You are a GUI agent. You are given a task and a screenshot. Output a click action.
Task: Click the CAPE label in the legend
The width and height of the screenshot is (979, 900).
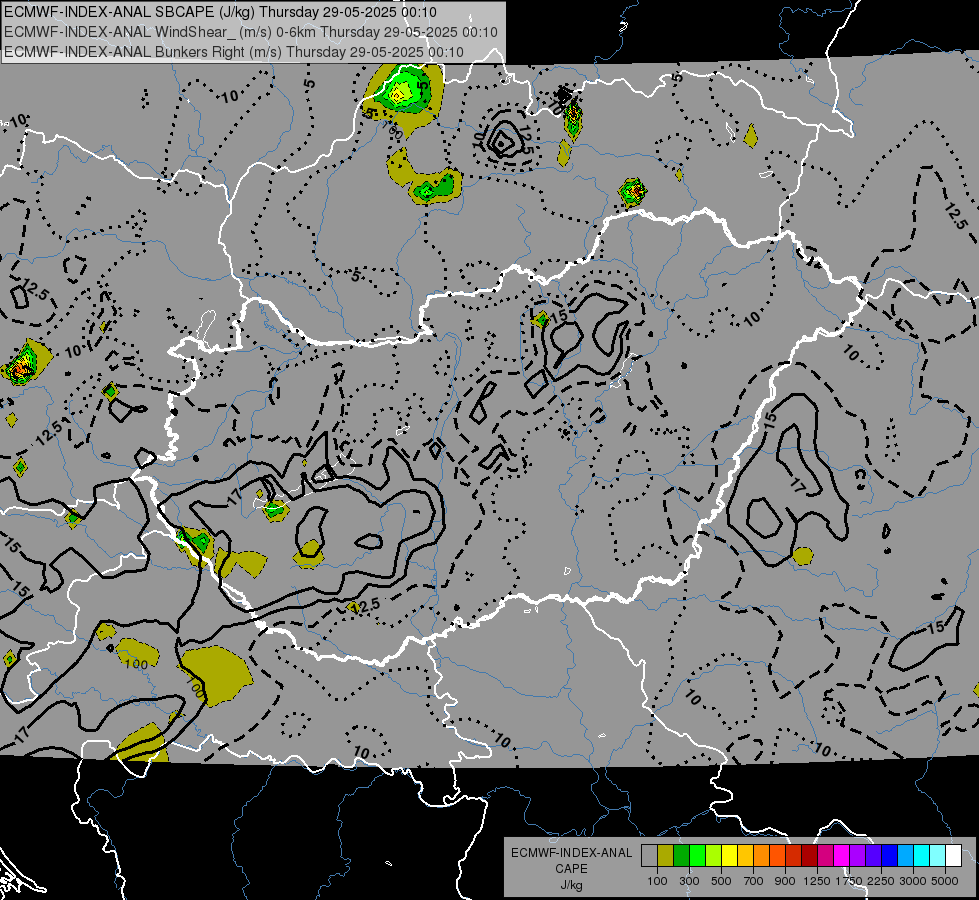(x=571, y=869)
